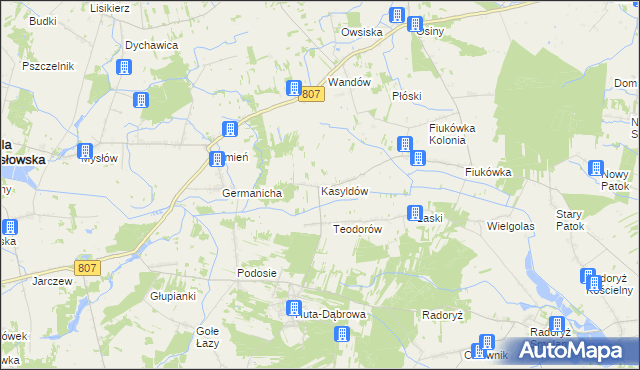This screenshot has width=640, height=370.
Task: Click the upper 807 road number sign near Wandów
Action: pyautogui.click(x=311, y=94)
